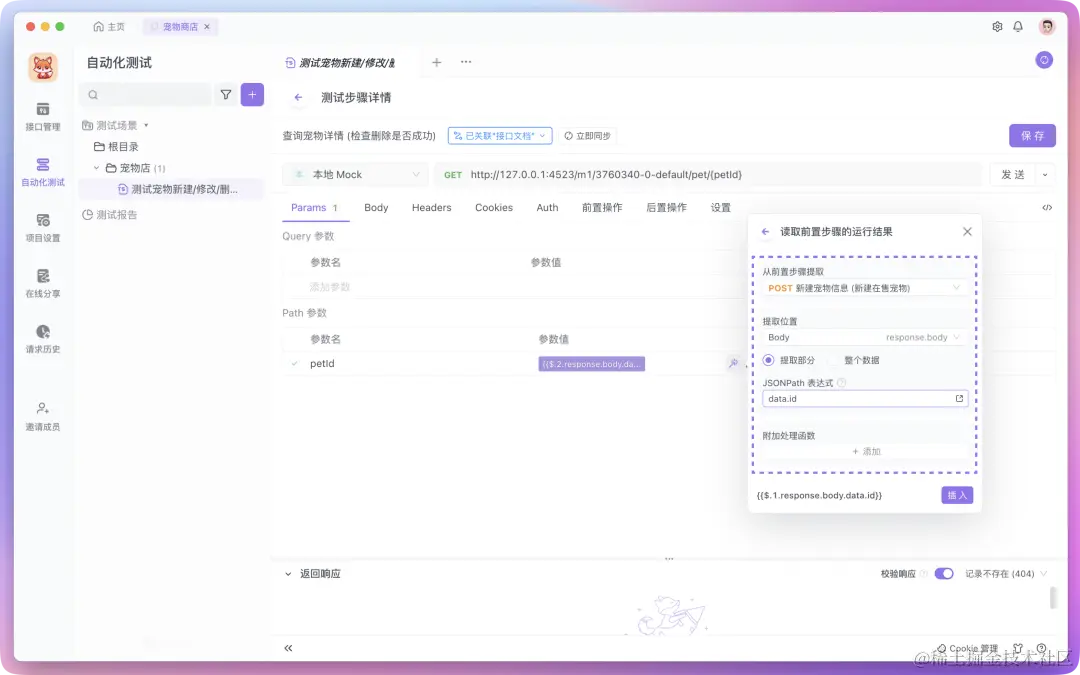Click the filter icon above the test tree

[x=227, y=94]
